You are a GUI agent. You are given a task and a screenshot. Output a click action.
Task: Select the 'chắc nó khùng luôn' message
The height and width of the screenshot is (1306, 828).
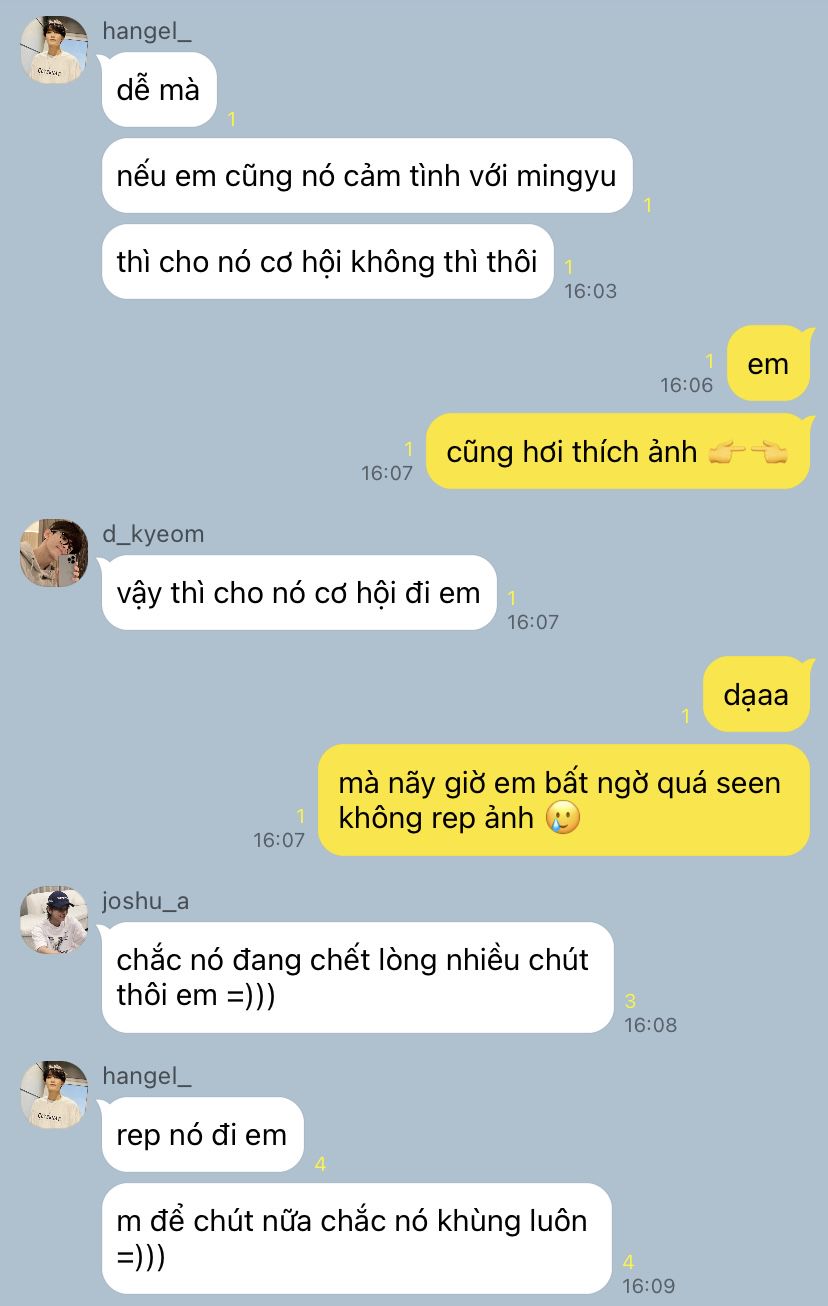(x=356, y=1239)
